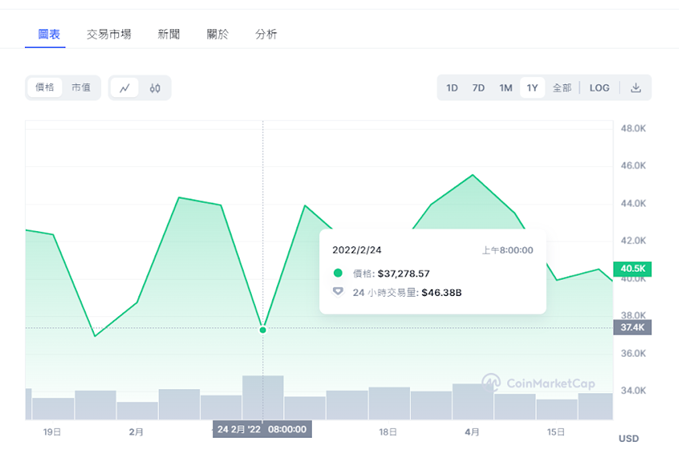Click the 40.5K current price label
The height and width of the screenshot is (450, 679).
[x=632, y=269]
